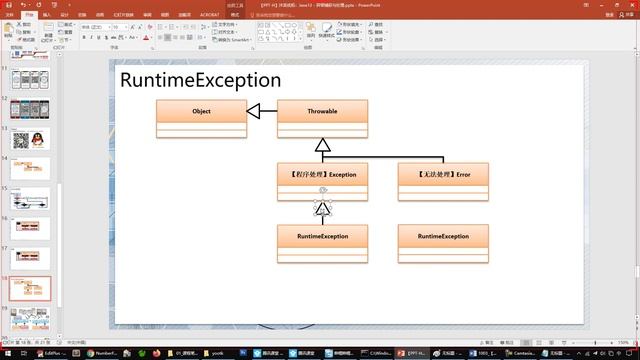Open the font size combo box
The height and width of the screenshot is (360, 640).
pyautogui.click(x=120, y=27)
